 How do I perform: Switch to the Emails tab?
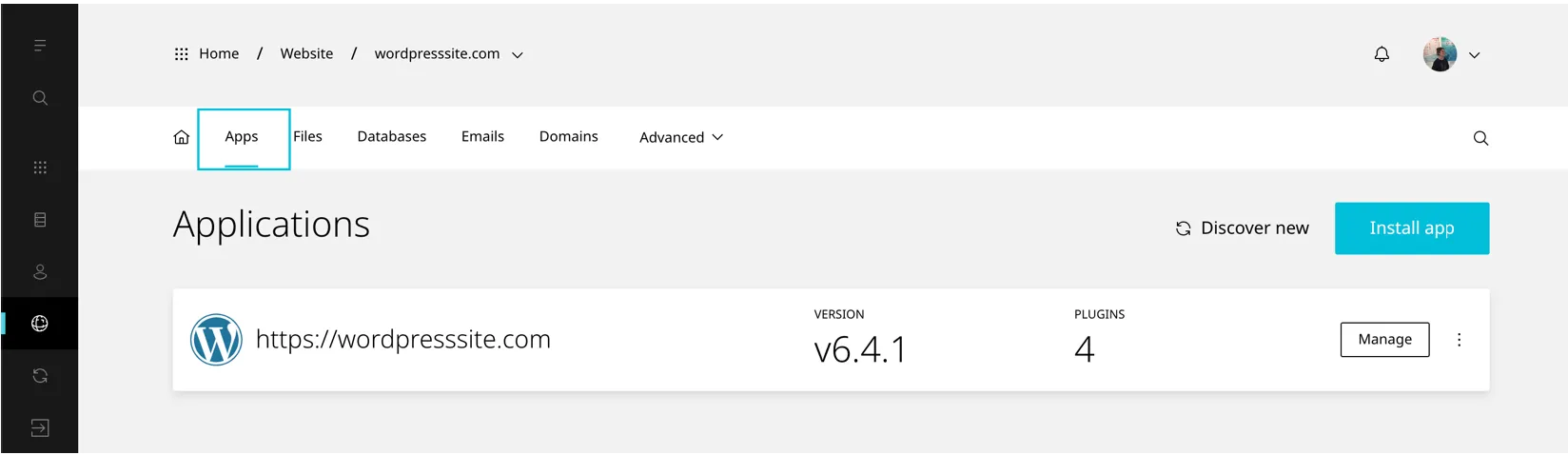pos(482,137)
